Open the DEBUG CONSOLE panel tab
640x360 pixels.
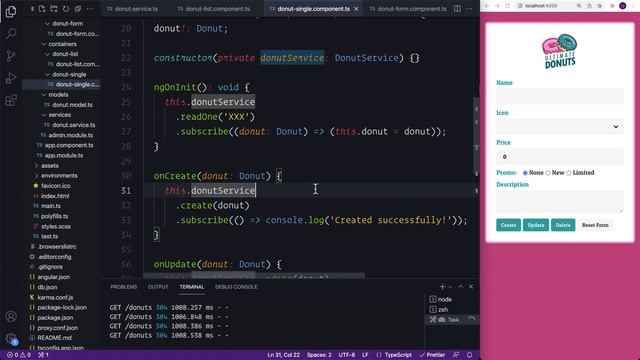click(236, 287)
